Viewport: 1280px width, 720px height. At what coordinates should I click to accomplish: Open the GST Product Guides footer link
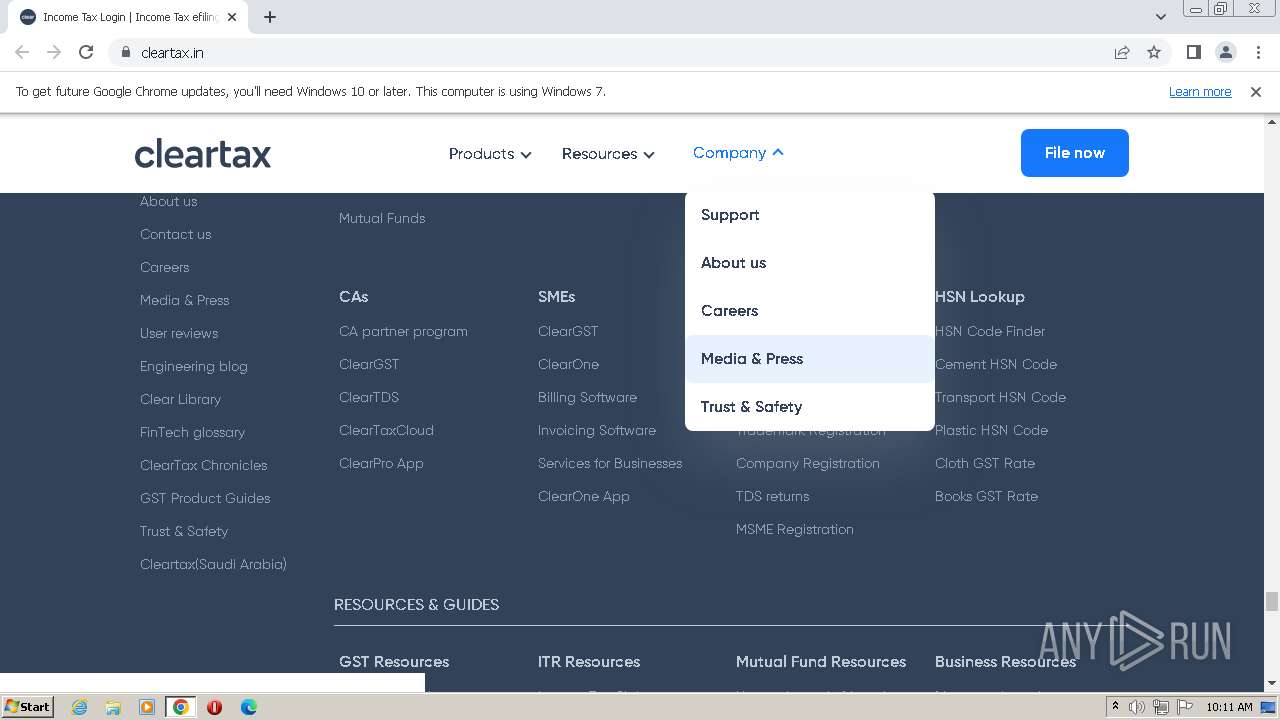[205, 498]
